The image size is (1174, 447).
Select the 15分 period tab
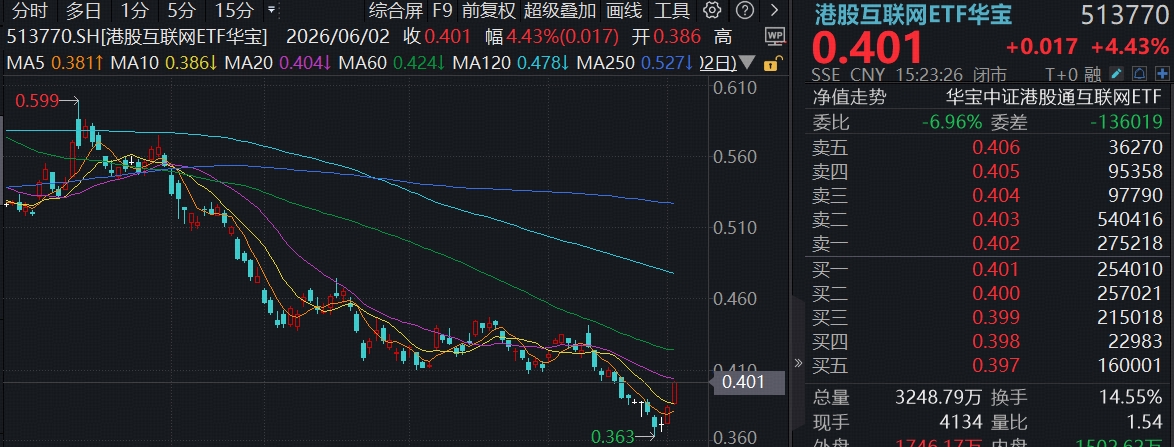point(234,10)
